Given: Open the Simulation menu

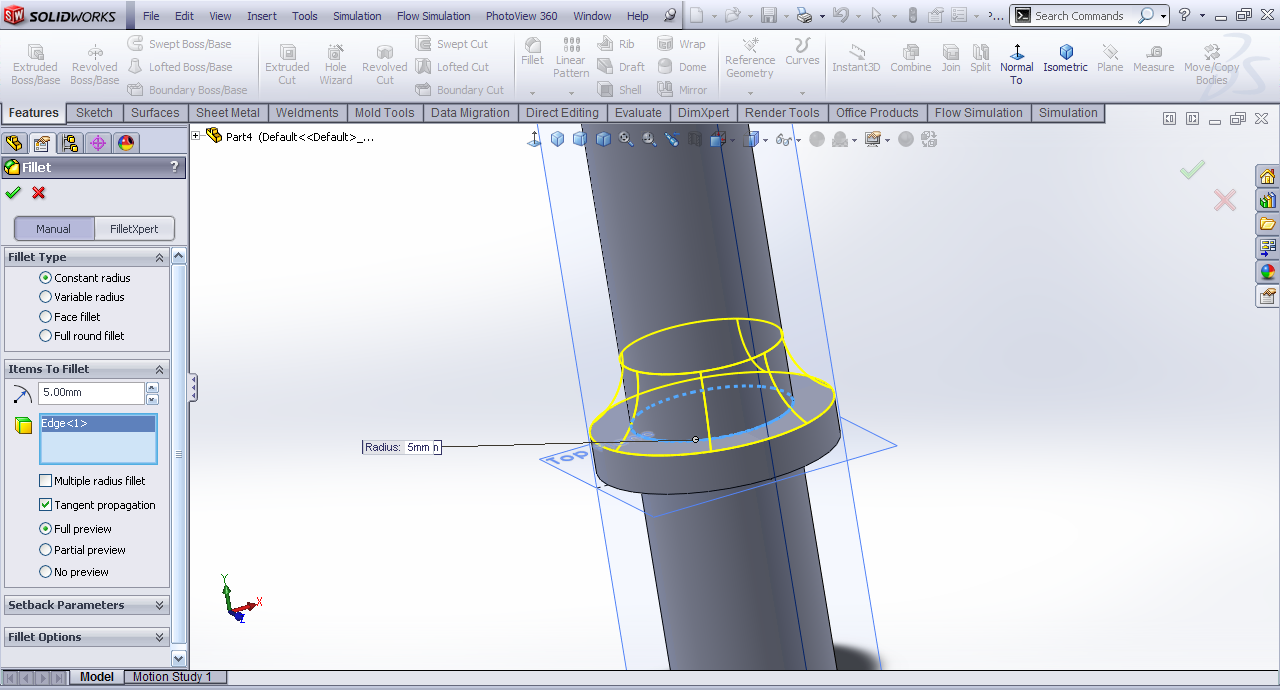Looking at the screenshot, I should coord(357,16).
